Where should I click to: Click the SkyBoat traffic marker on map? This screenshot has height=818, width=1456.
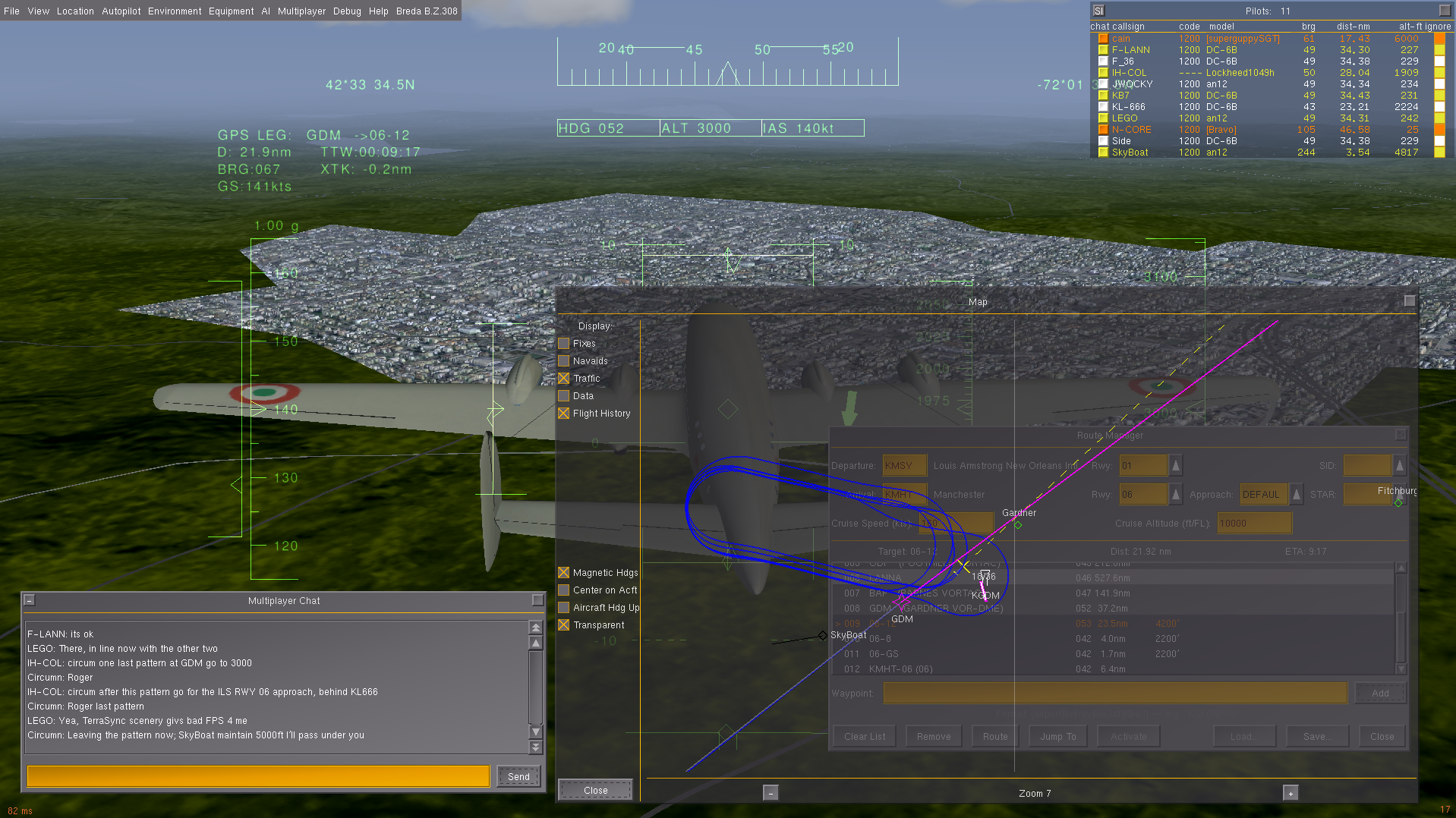pos(822,635)
